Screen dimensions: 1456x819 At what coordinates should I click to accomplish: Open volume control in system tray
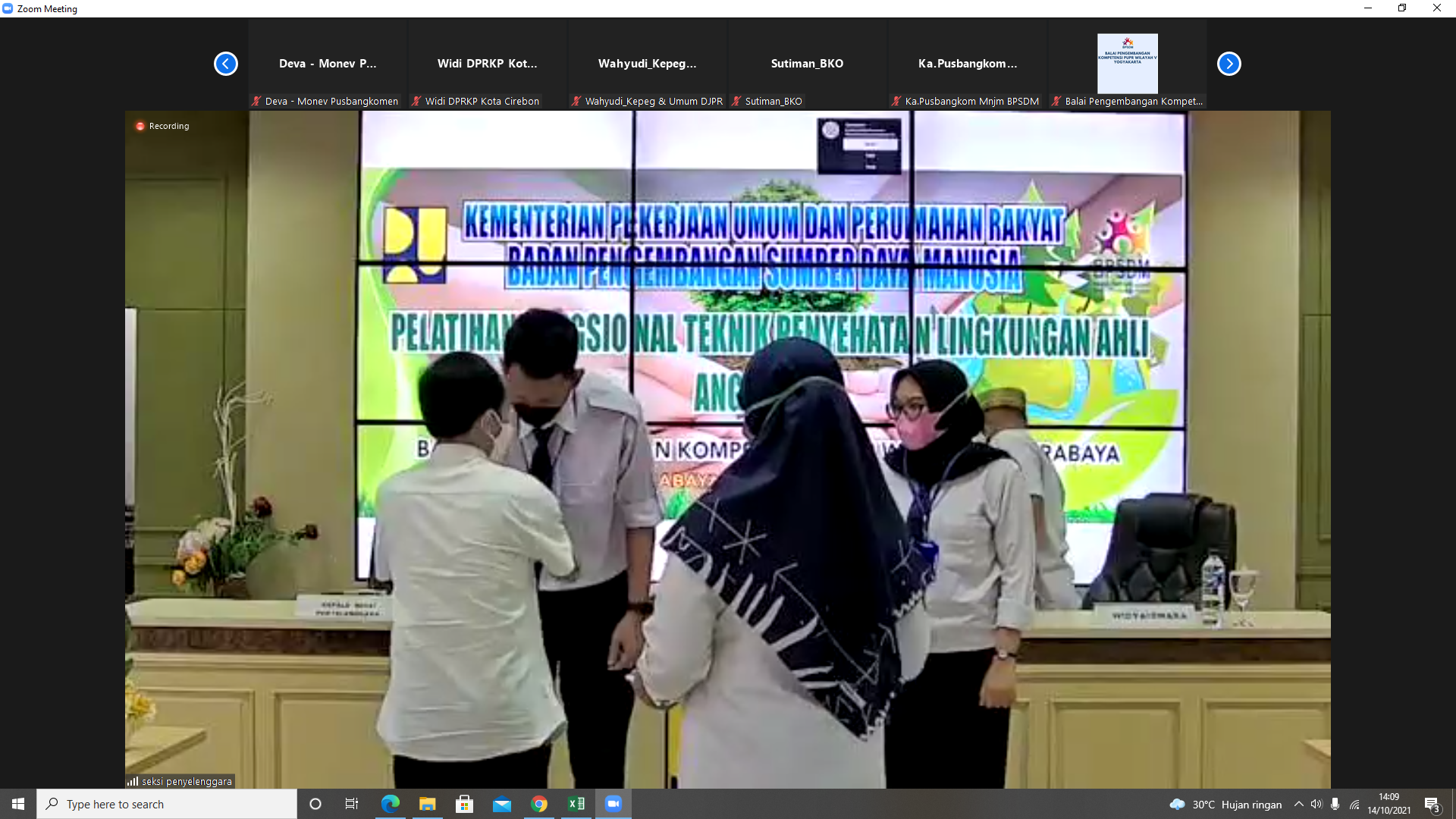1316,804
